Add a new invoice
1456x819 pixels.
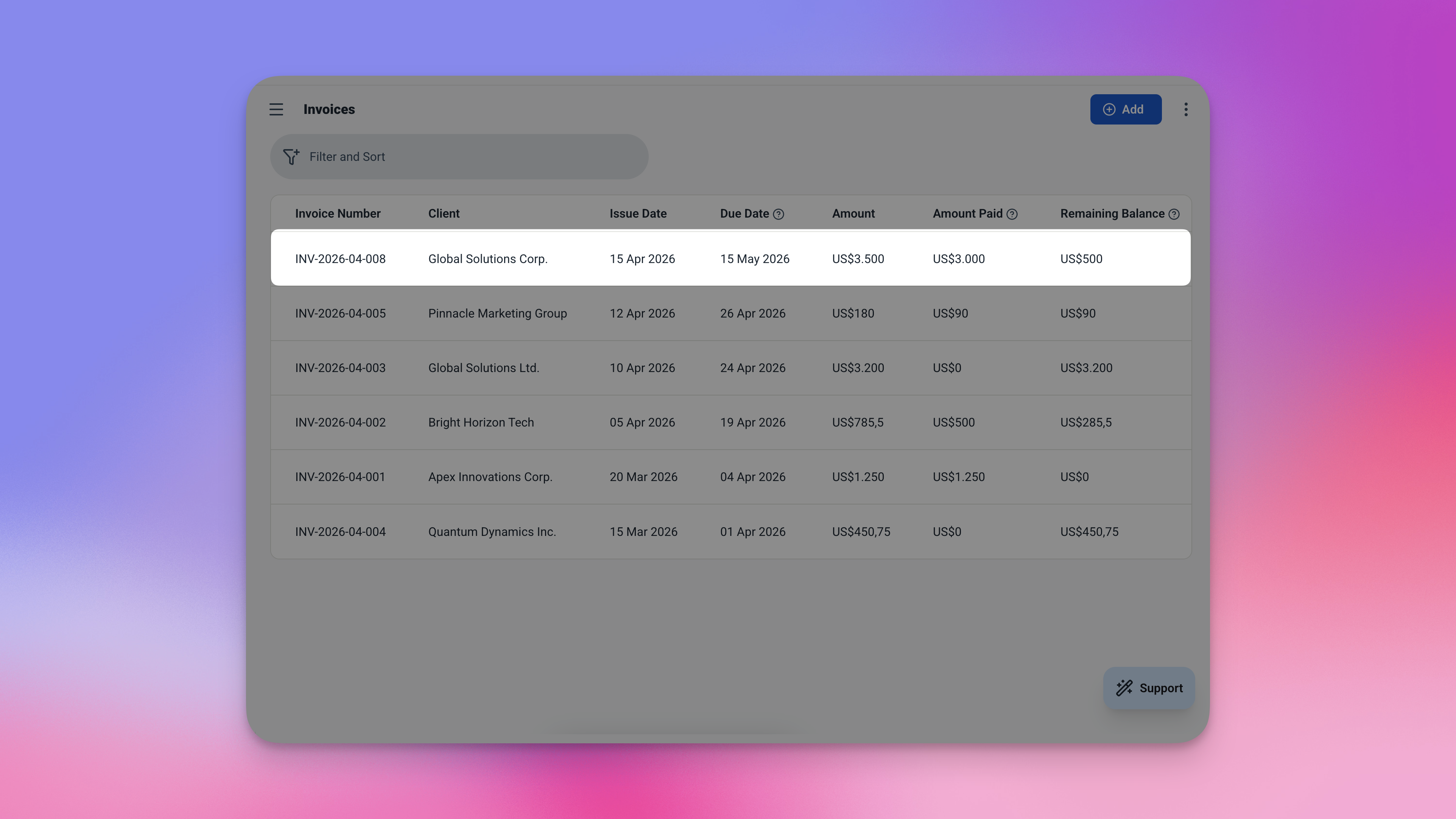click(x=1125, y=109)
